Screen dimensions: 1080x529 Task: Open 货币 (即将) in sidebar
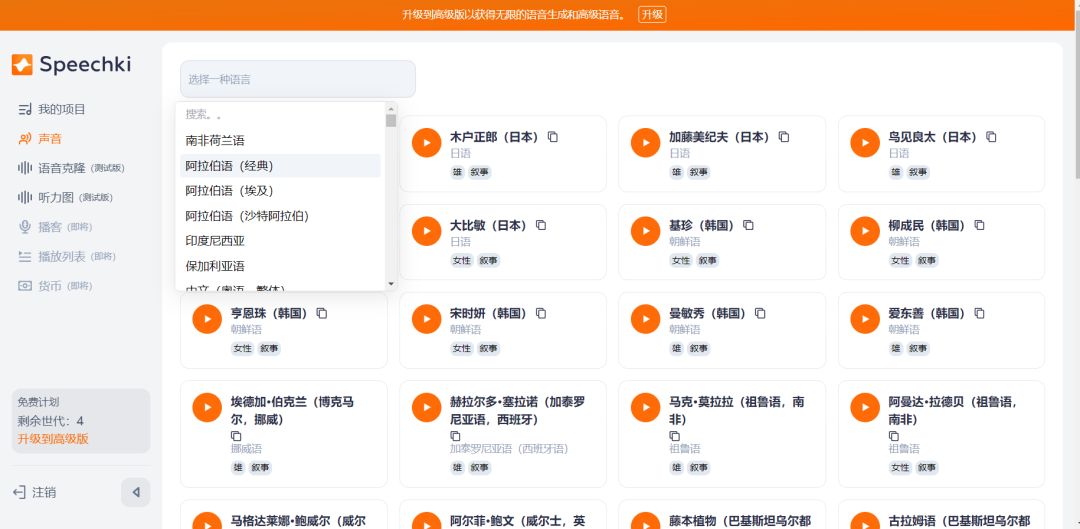(x=55, y=286)
